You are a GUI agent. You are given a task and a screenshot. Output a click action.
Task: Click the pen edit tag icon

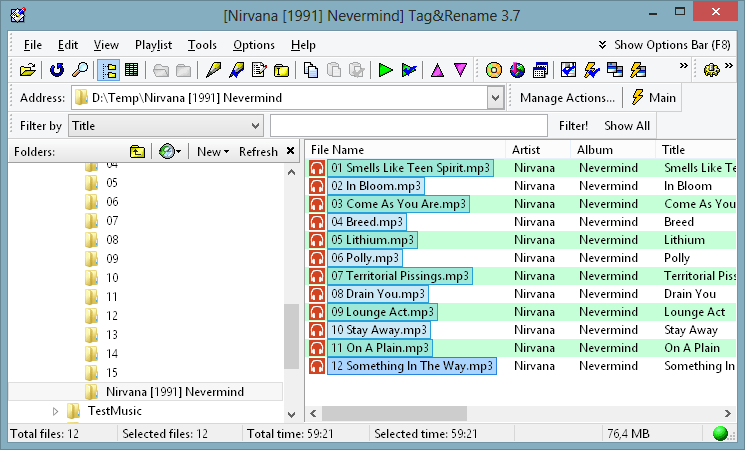(213, 70)
